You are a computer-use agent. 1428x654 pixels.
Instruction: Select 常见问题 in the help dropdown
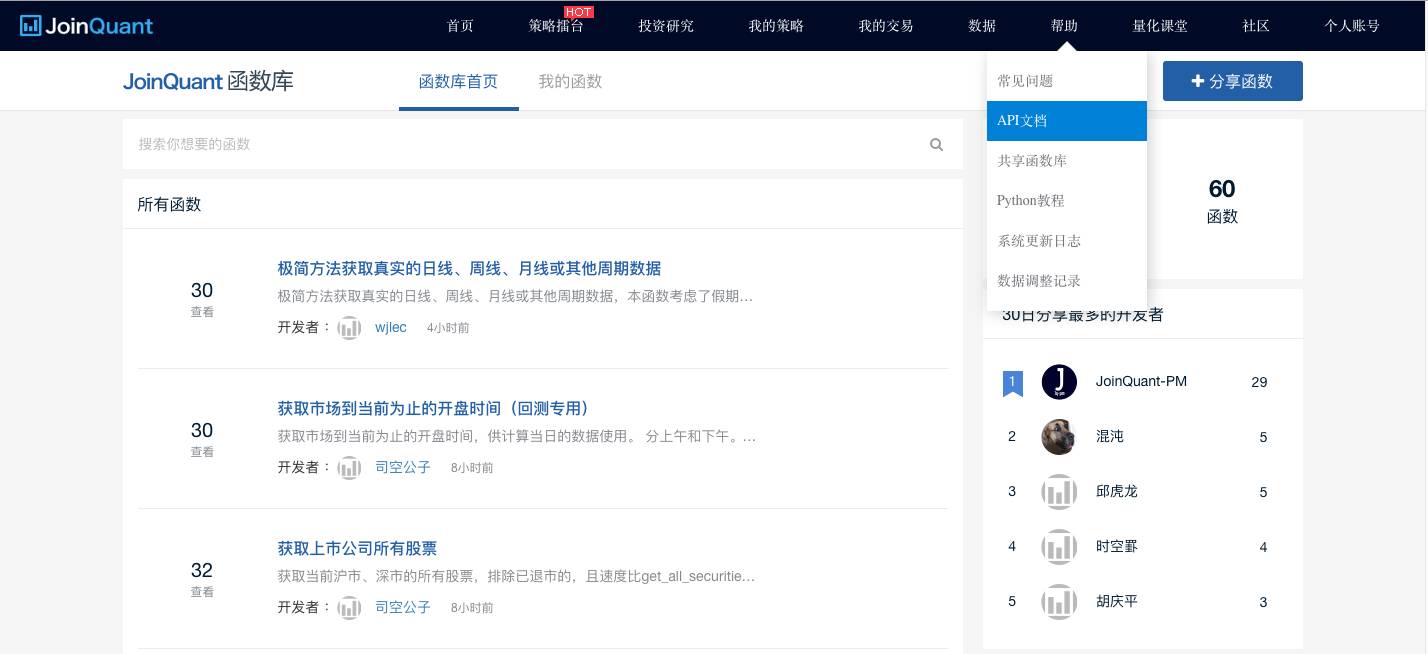pyautogui.click(x=1067, y=81)
